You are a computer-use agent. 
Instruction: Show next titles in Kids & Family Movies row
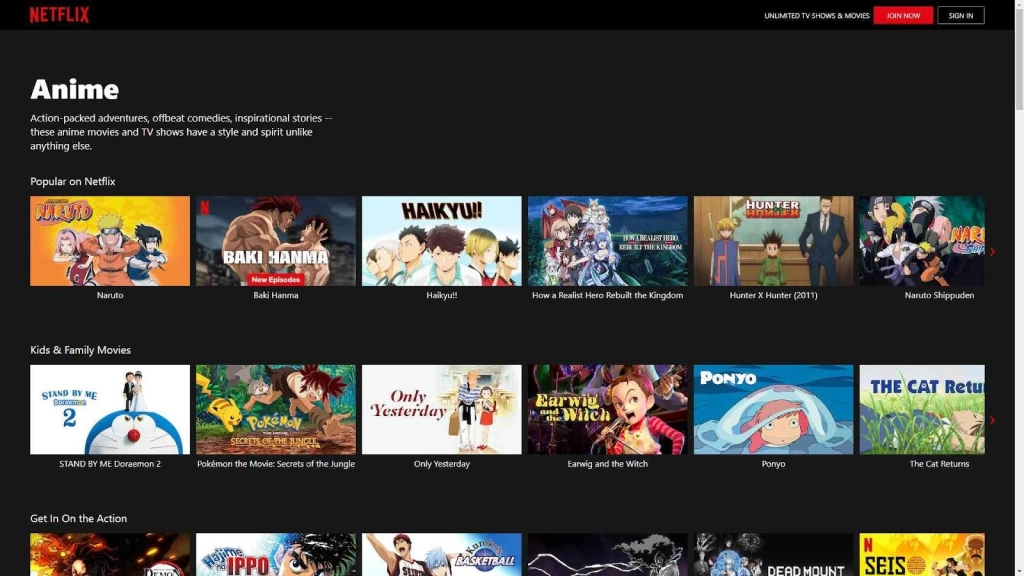993,420
